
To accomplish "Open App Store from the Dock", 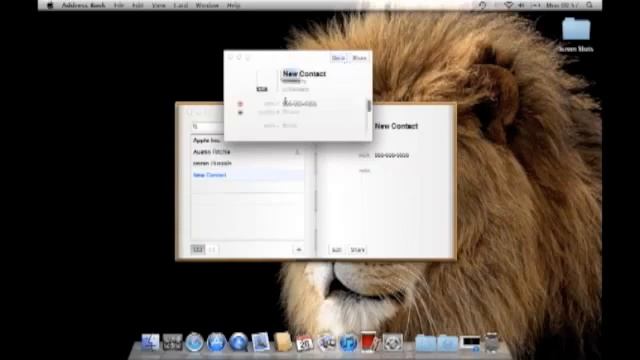I will click(x=216, y=342).
